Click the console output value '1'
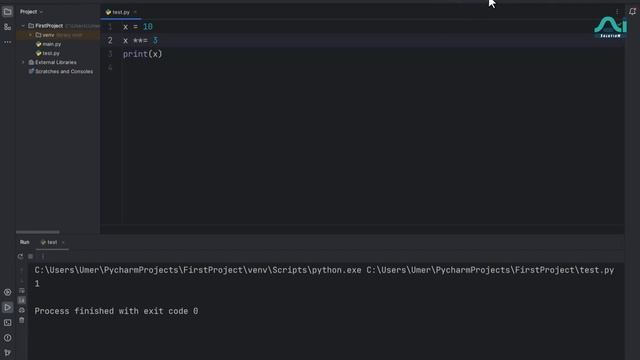The height and width of the screenshot is (360, 640). coord(37,284)
